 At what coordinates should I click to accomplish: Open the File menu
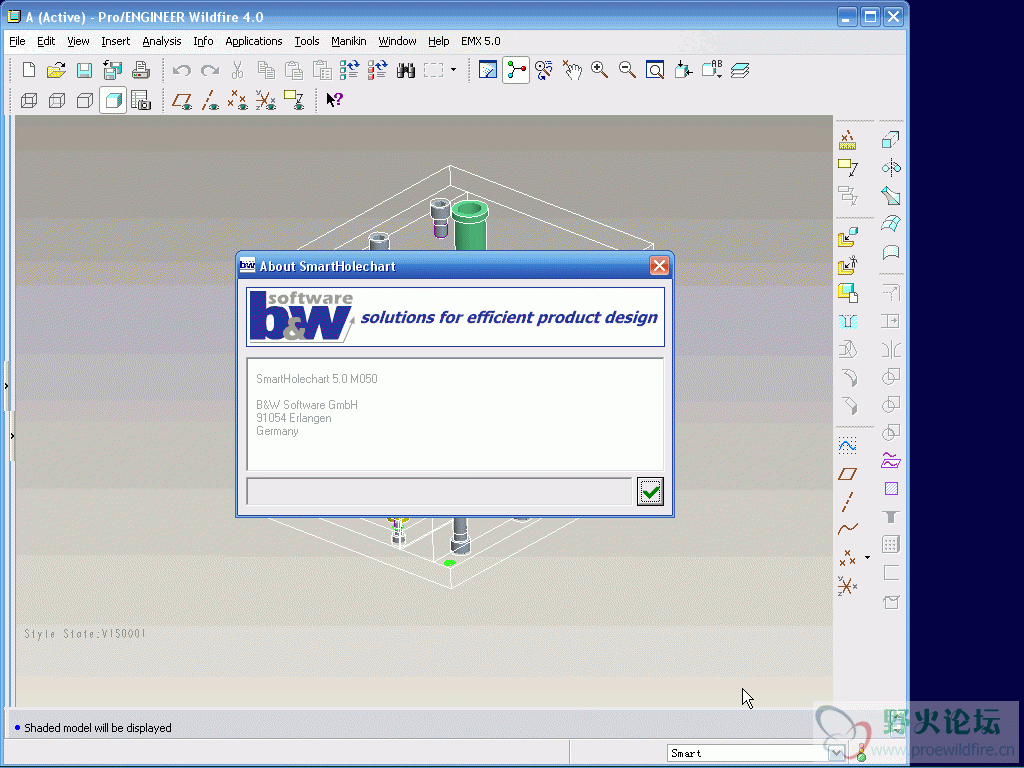[x=17, y=41]
